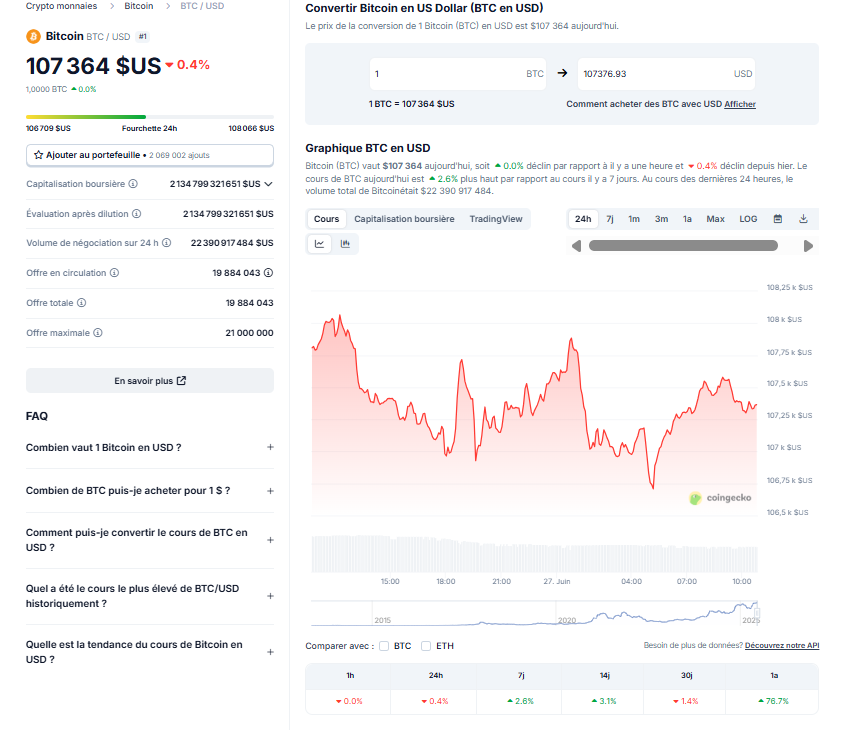
Task: Toggle the ETH compare checkbox
Action: pyautogui.click(x=426, y=646)
